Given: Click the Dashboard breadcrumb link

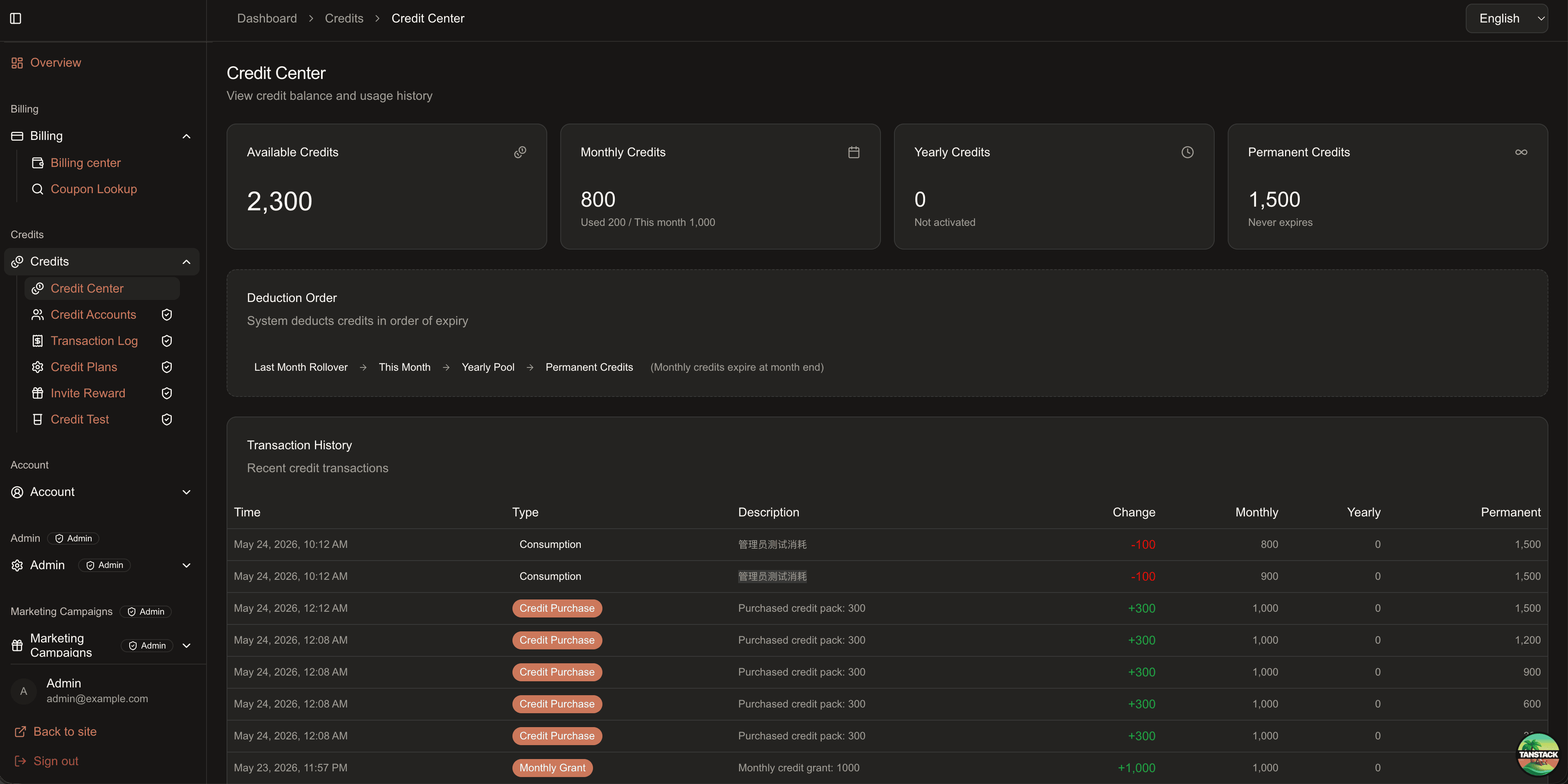Looking at the screenshot, I should pos(267,18).
